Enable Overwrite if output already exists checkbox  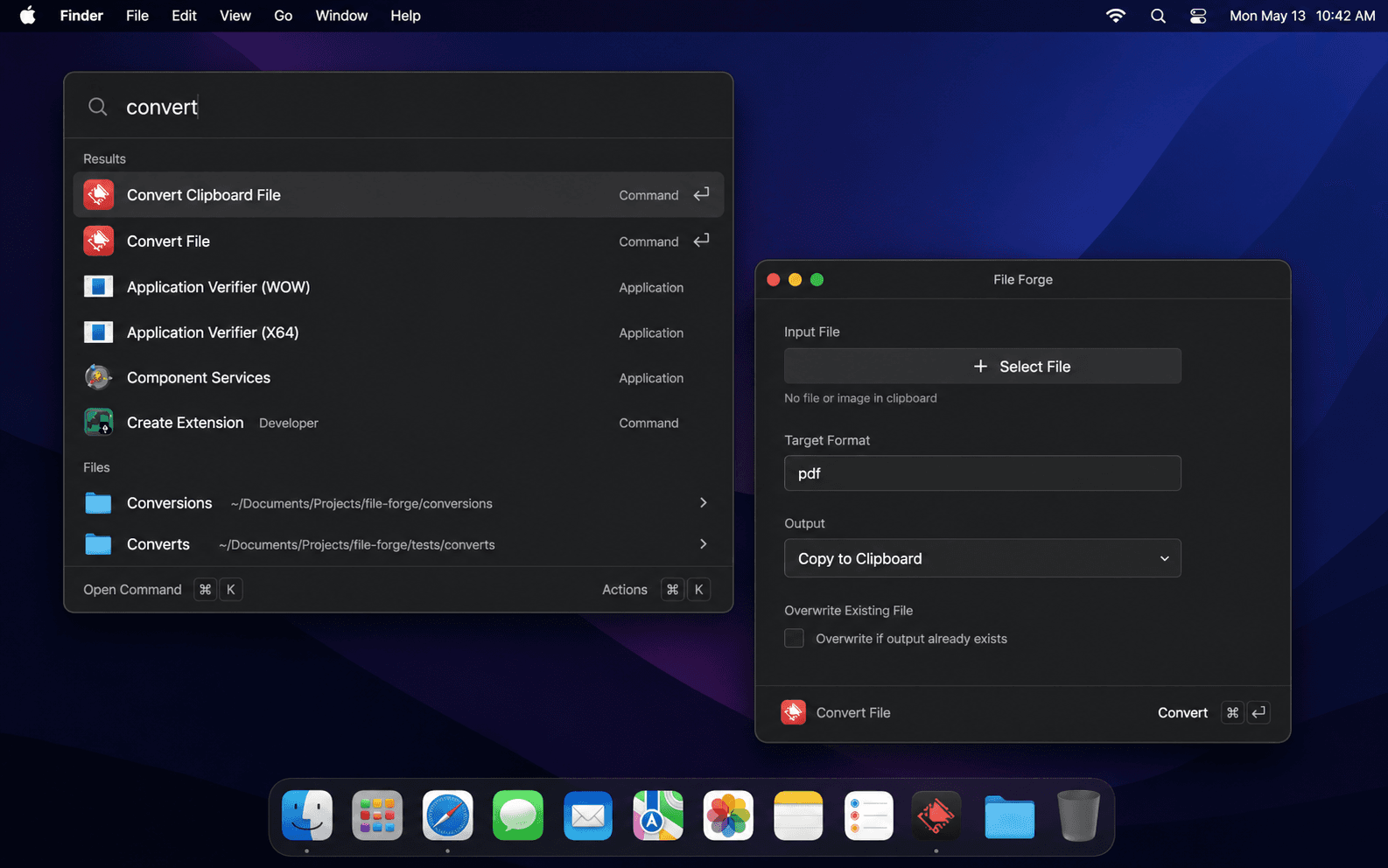click(x=794, y=639)
